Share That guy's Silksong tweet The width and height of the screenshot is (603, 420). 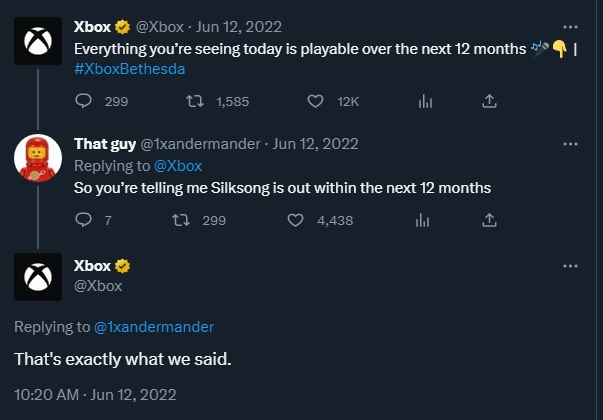tap(489, 220)
